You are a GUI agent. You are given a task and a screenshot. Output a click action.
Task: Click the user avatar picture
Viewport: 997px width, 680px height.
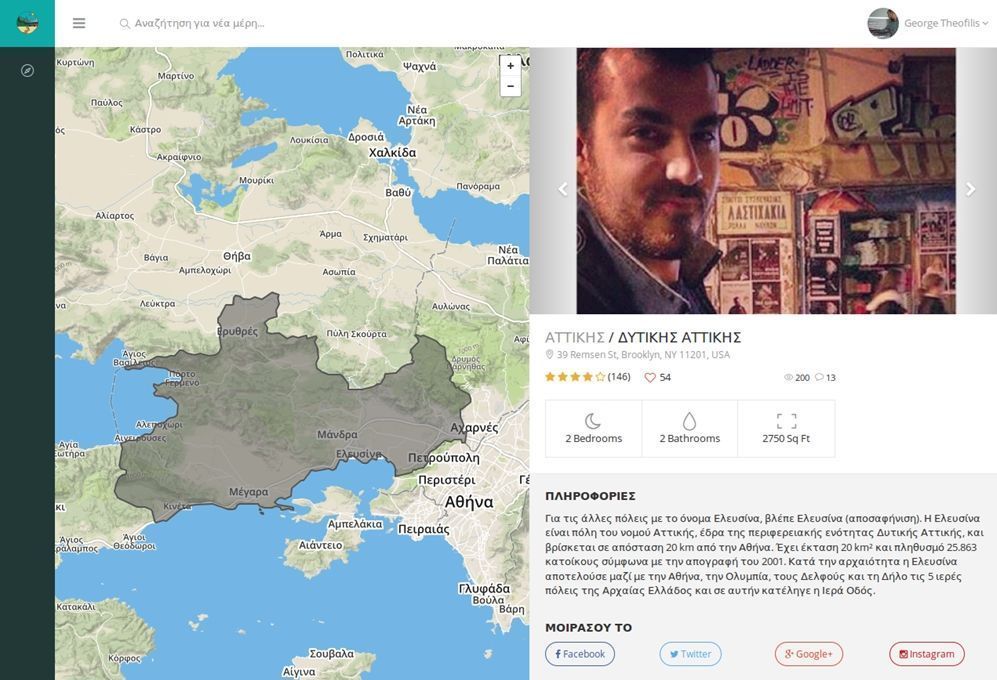[883, 23]
